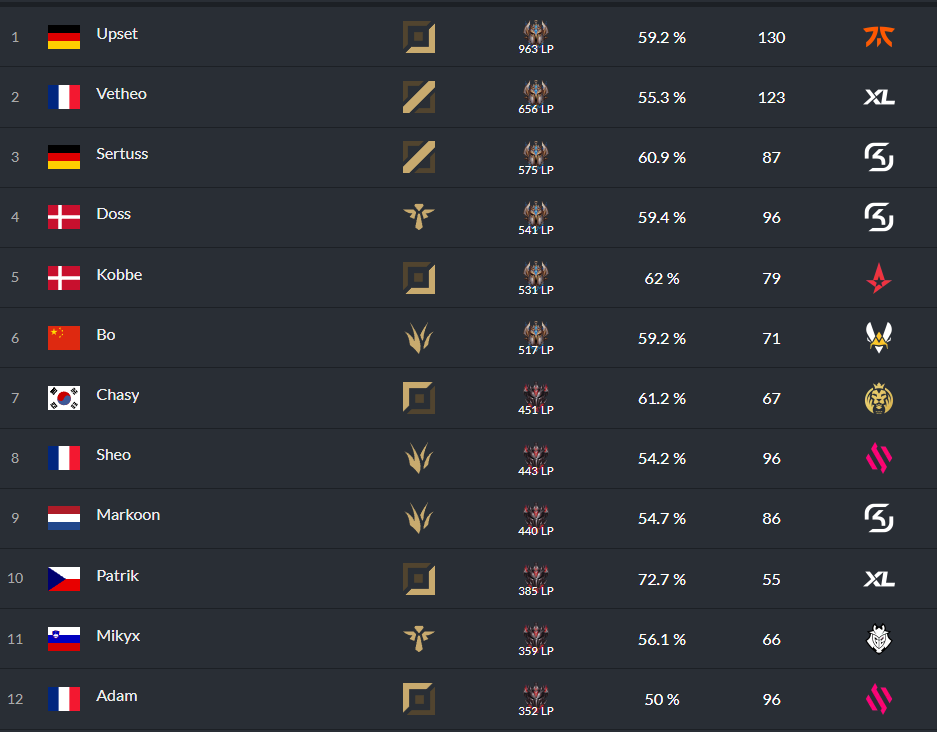
Task: Click the 385 LP rank badge for Patrik
Action: (x=536, y=580)
